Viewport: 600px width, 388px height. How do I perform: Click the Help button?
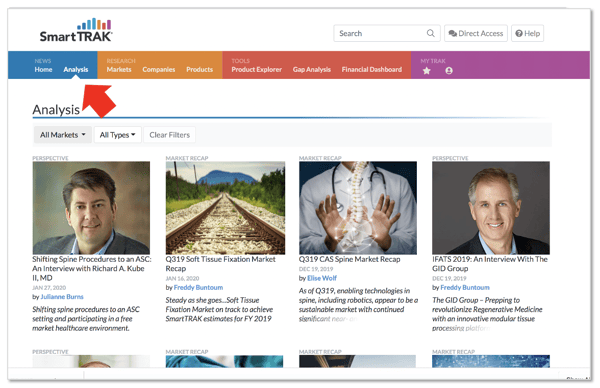pyautogui.click(x=527, y=33)
